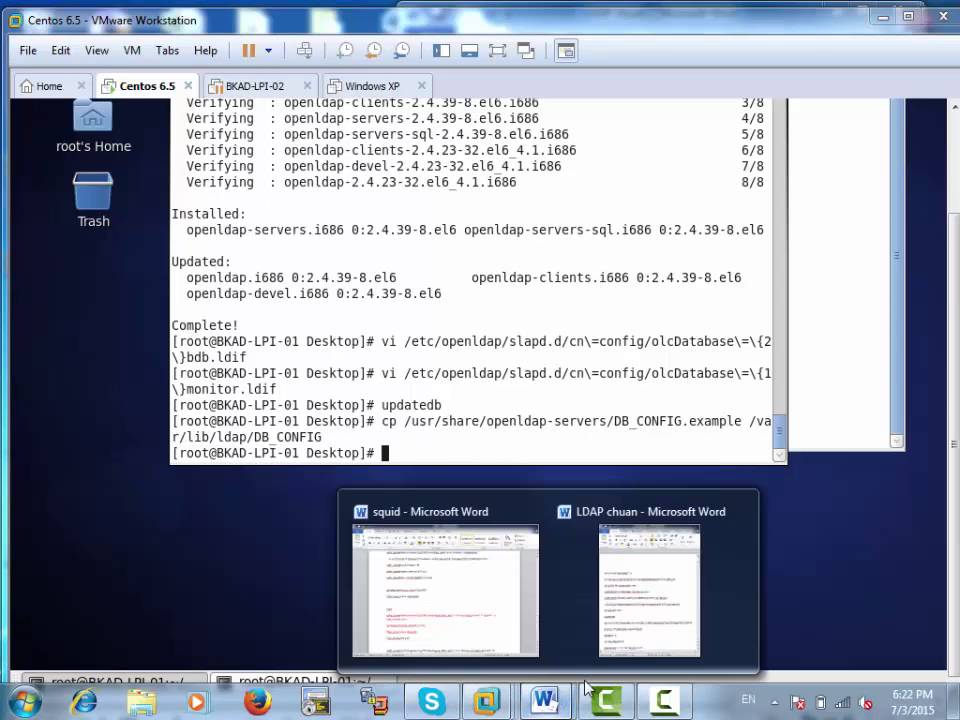Open the Tabs menu
Viewport: 960px width, 720px height.
[167, 51]
